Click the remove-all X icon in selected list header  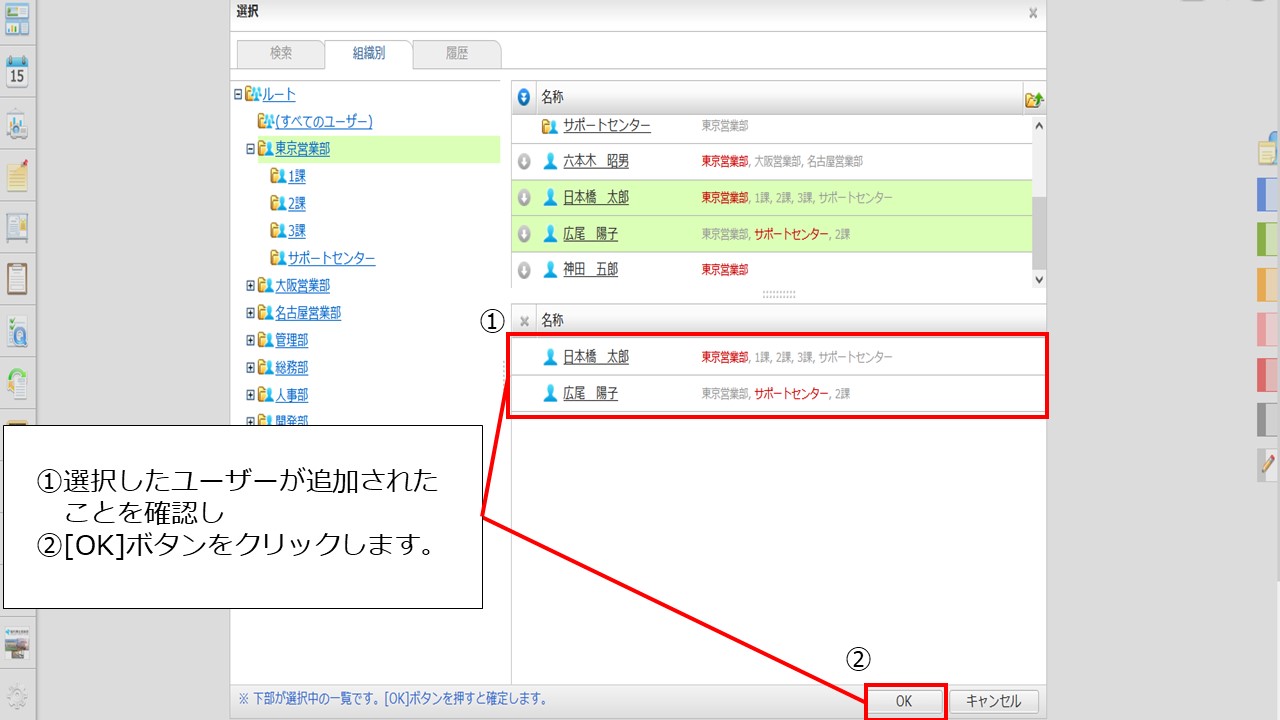pyautogui.click(x=524, y=321)
